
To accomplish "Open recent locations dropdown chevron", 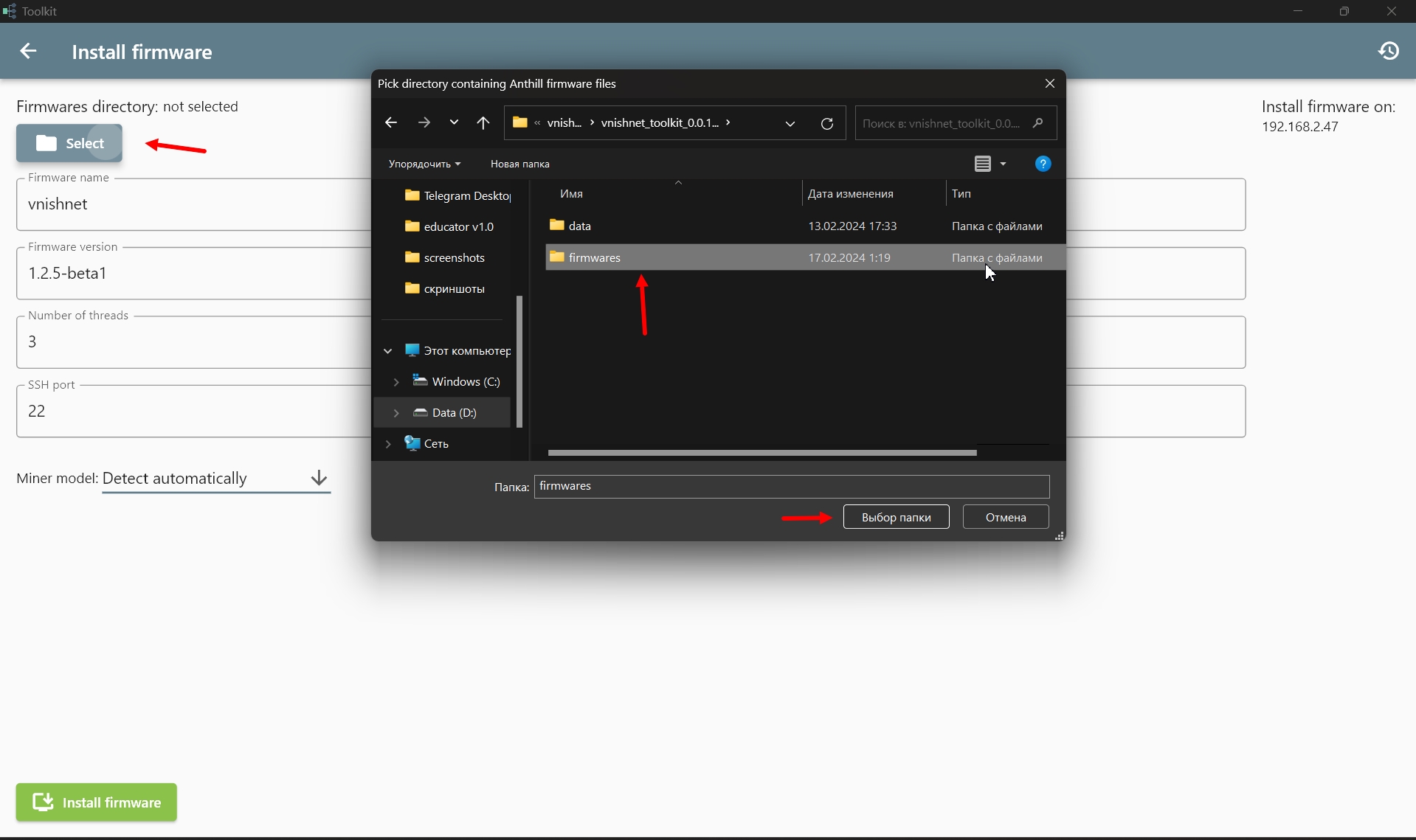I will [454, 122].
